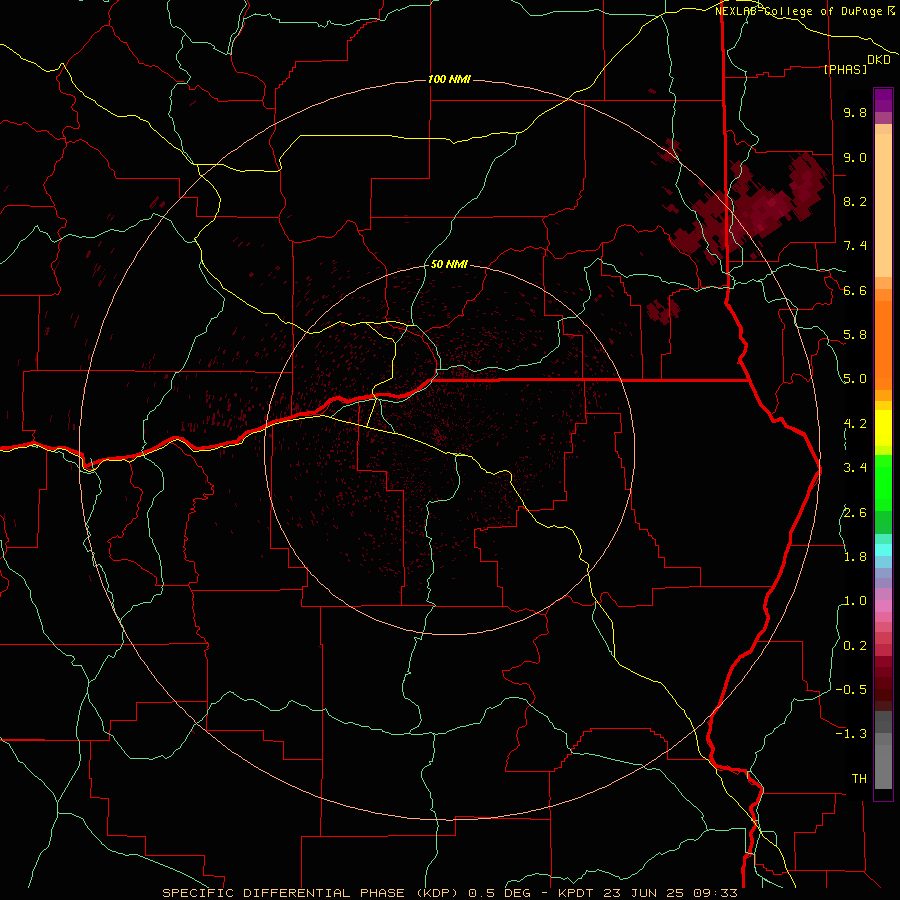Image resolution: width=900 pixels, height=900 pixels.
Task: Click the 5.0 value on color scale
Action: pyautogui.click(x=855, y=379)
